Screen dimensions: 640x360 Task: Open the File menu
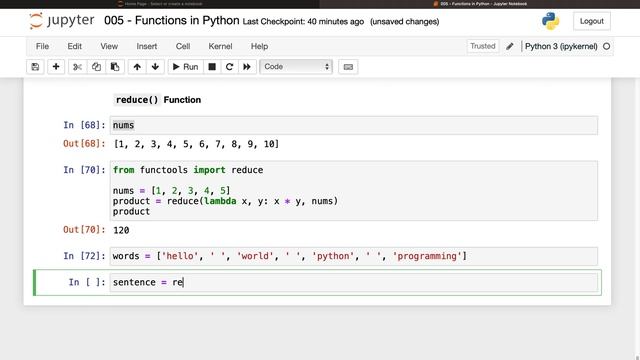coord(42,47)
